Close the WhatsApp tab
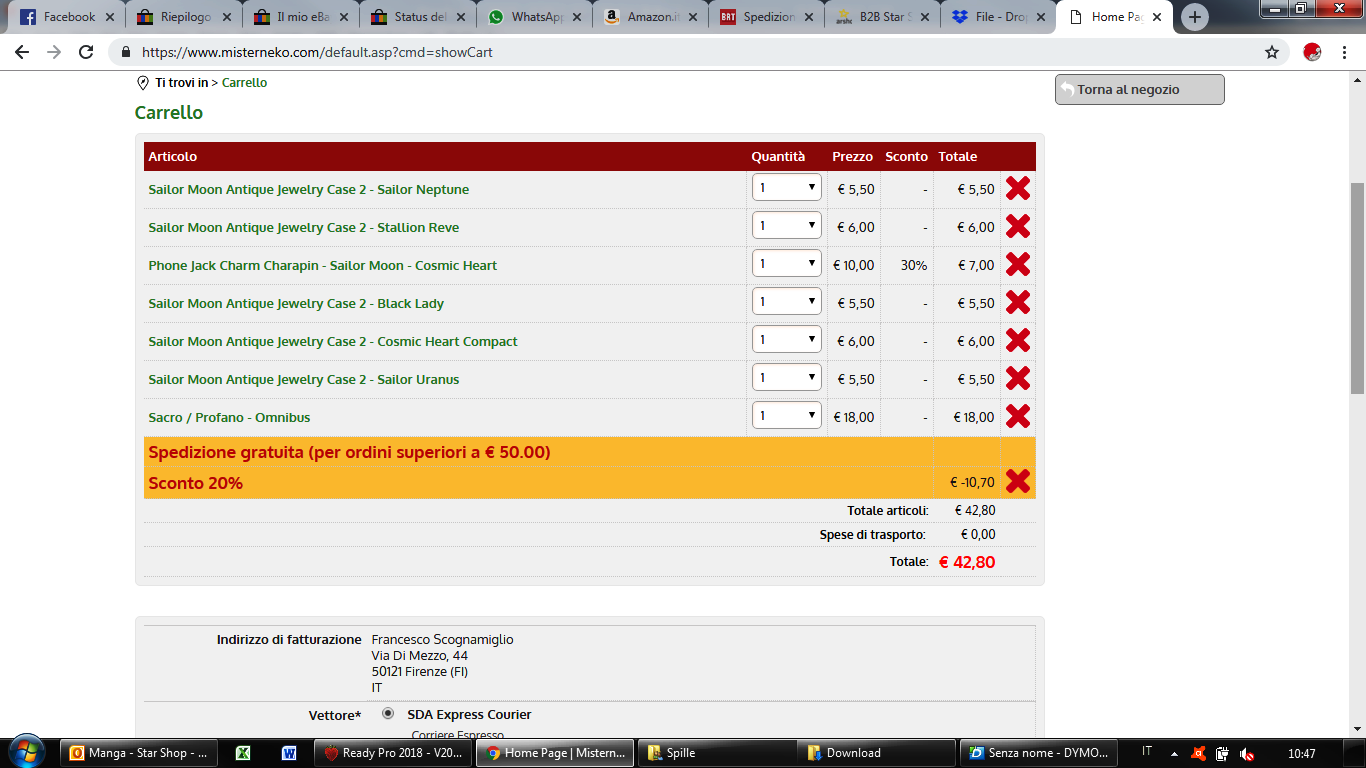This screenshot has width=1366, height=768. (578, 17)
